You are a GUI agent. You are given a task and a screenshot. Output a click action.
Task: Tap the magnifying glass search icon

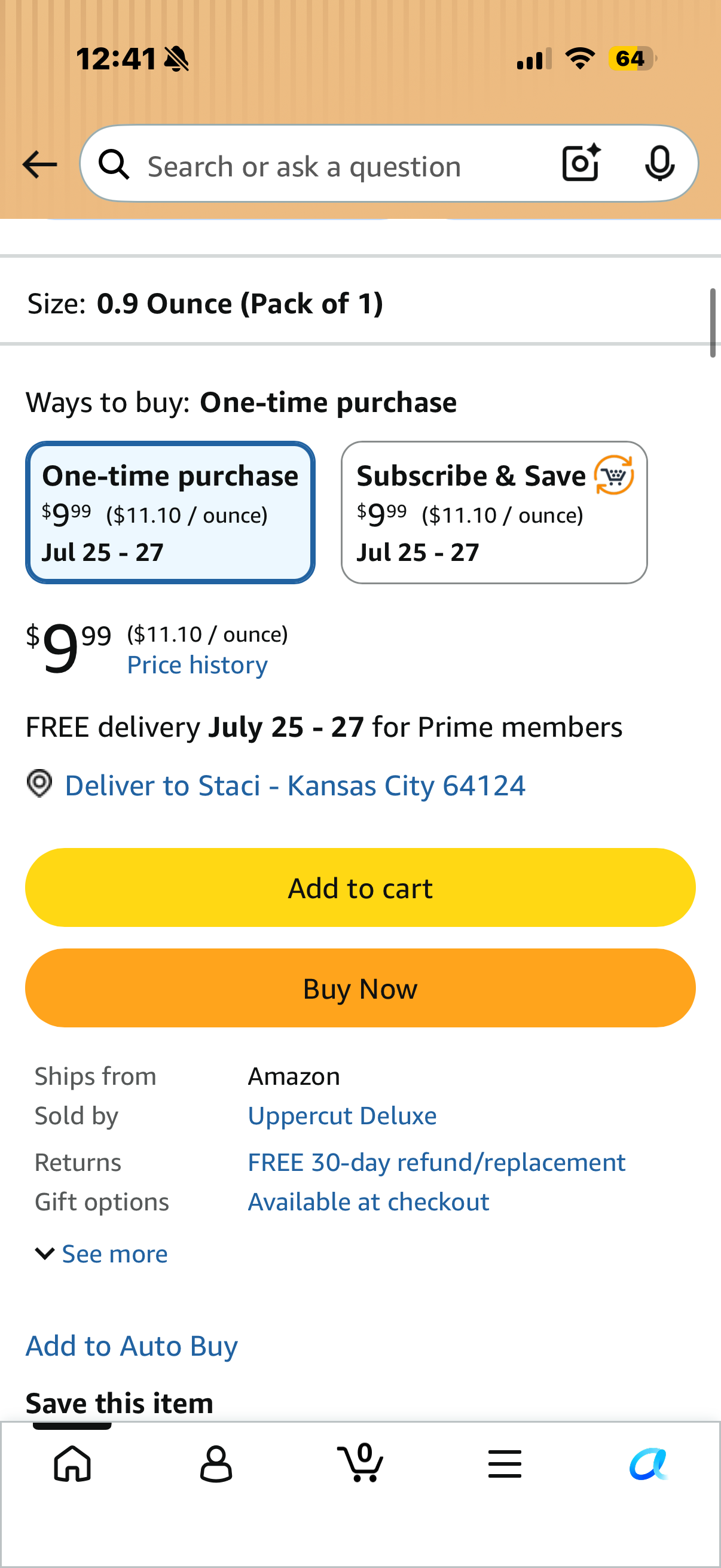point(114,165)
